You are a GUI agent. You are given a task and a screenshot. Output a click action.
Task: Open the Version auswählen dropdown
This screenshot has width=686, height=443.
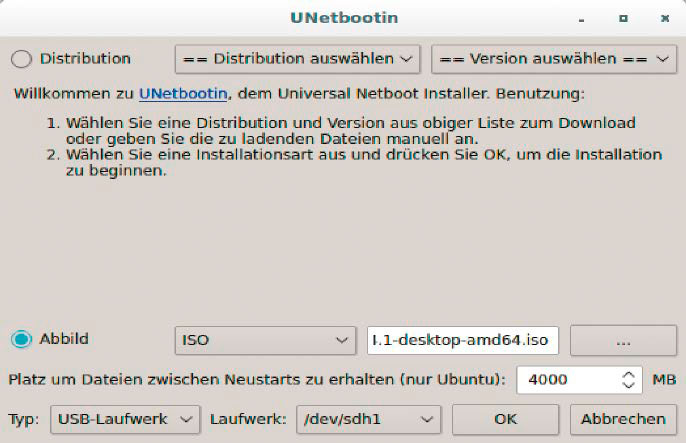click(x=554, y=59)
